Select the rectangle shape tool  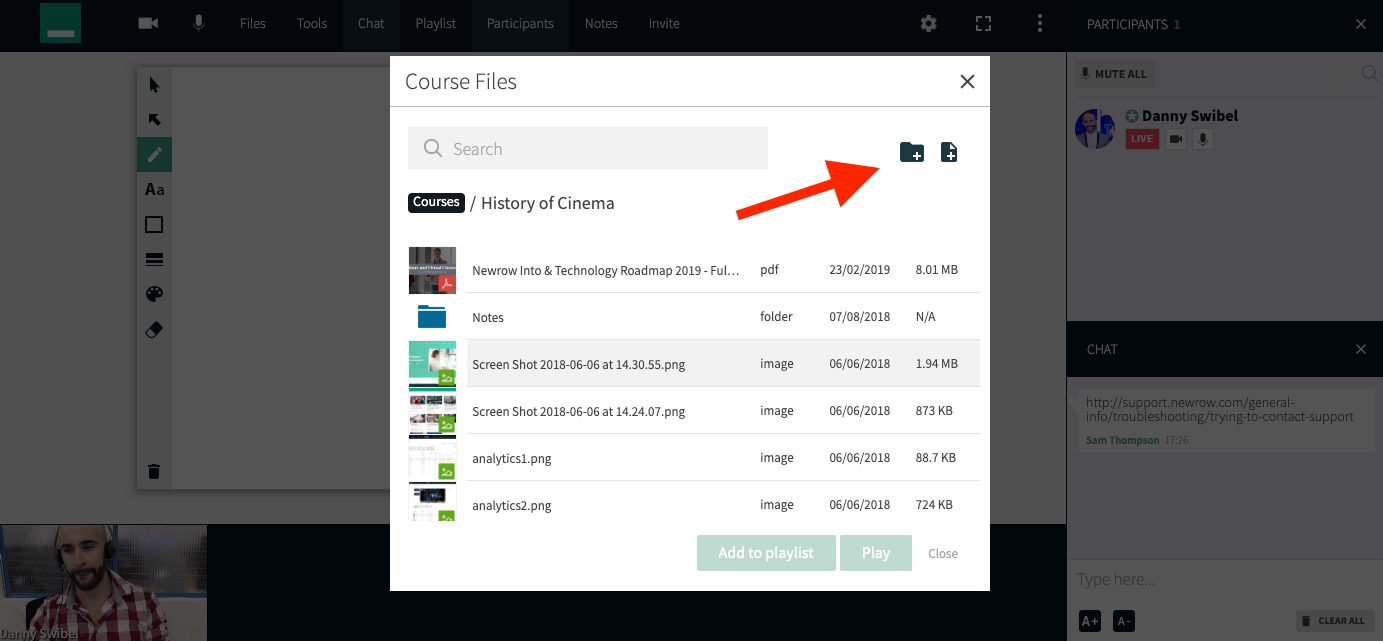(x=154, y=225)
